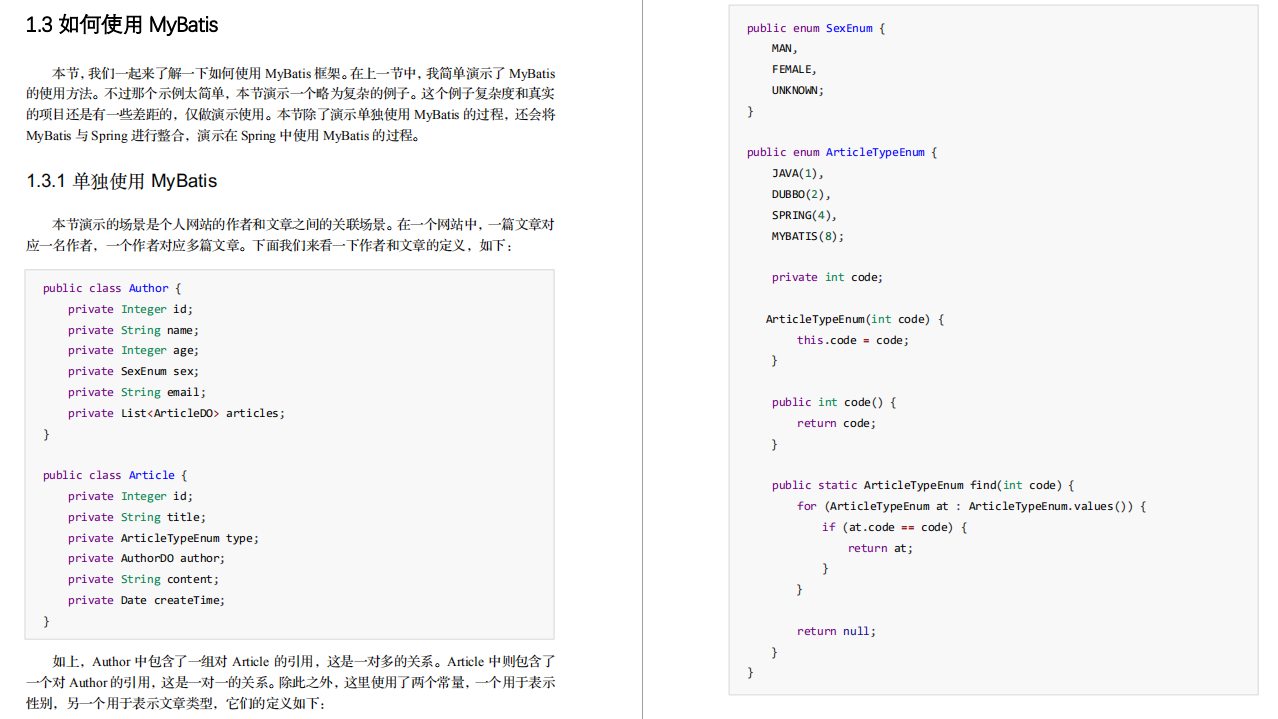Image resolution: width=1278 pixels, height=719 pixels.
Task: Click the line "if (at.code == code) {"
Action: [894, 527]
